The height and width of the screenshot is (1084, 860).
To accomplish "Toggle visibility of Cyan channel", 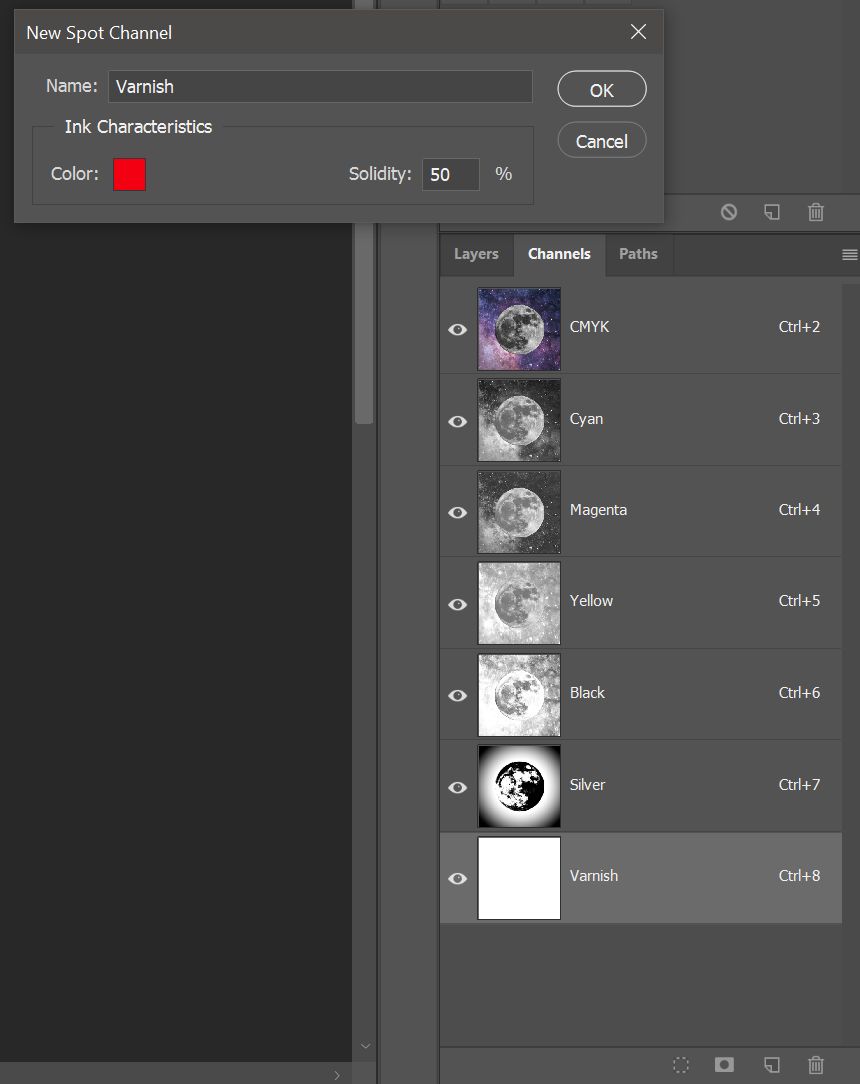I will coord(458,422).
